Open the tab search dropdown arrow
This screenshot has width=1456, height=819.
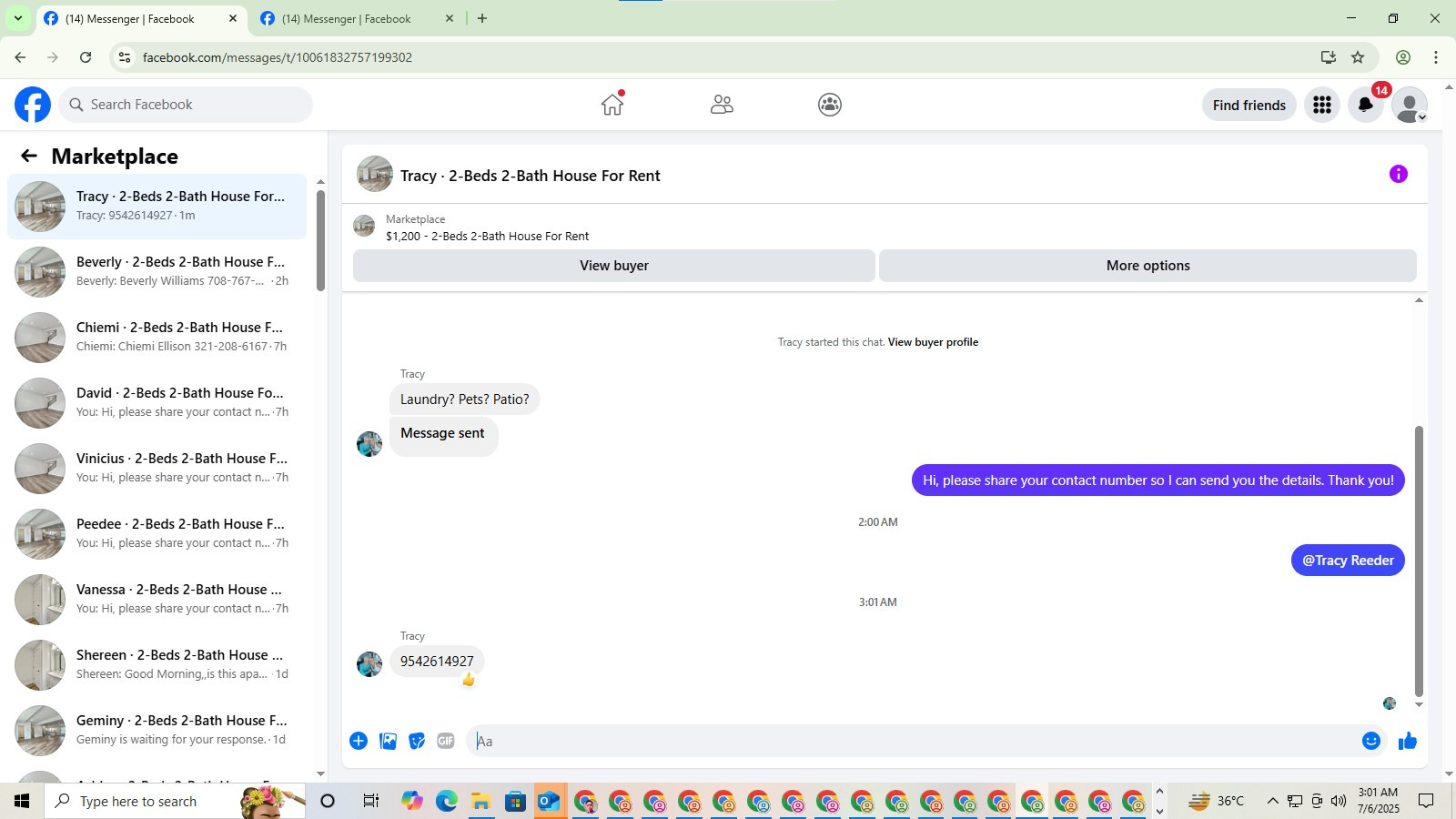[17, 18]
